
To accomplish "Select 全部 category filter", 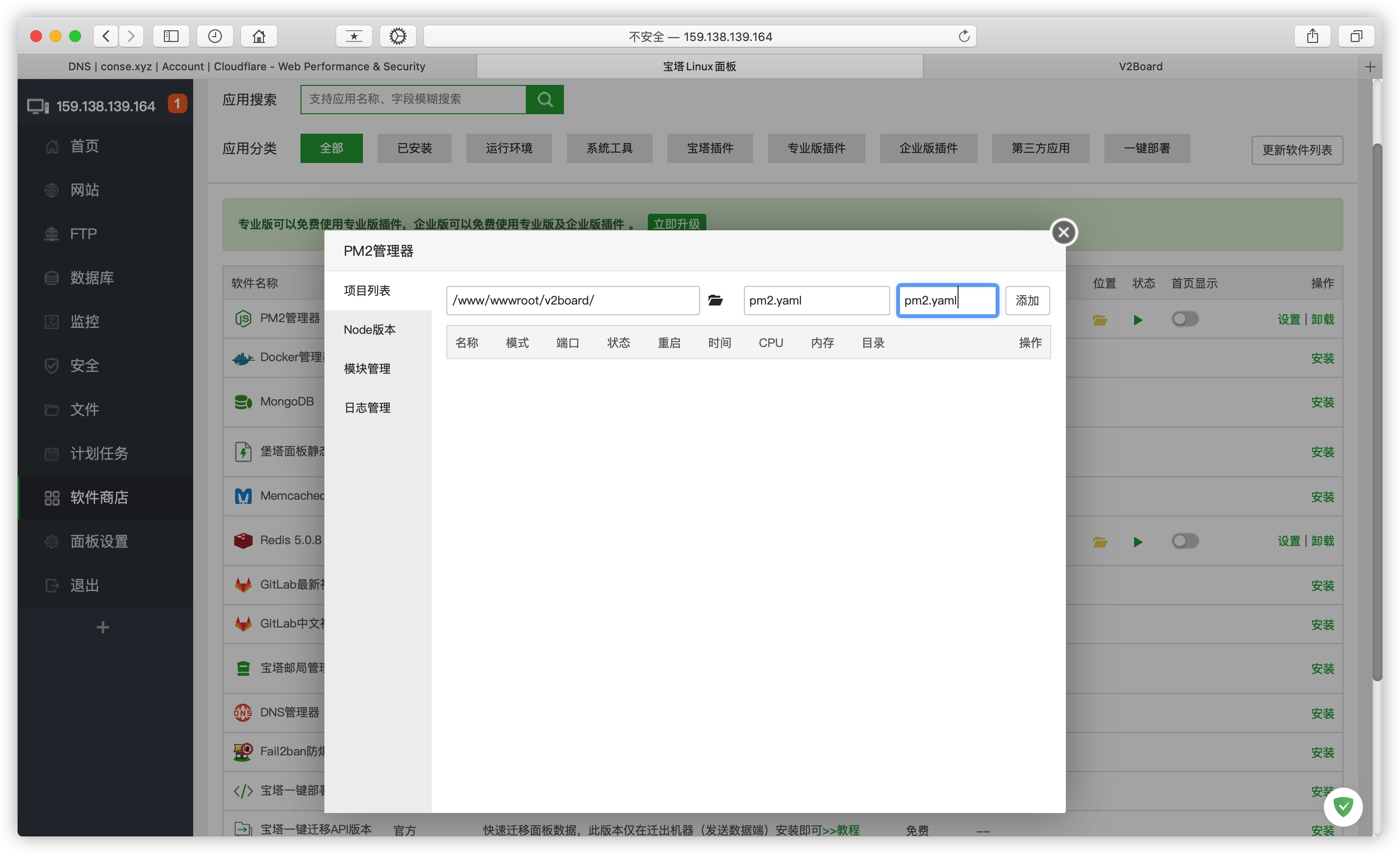I will click(331, 148).
